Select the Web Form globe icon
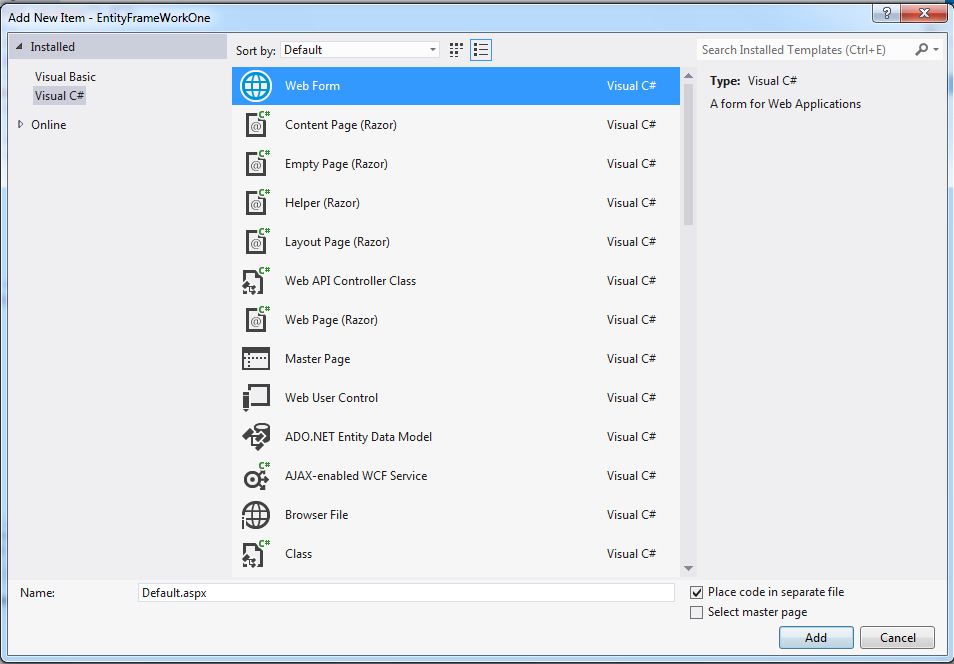The height and width of the screenshot is (664, 954). (x=256, y=86)
